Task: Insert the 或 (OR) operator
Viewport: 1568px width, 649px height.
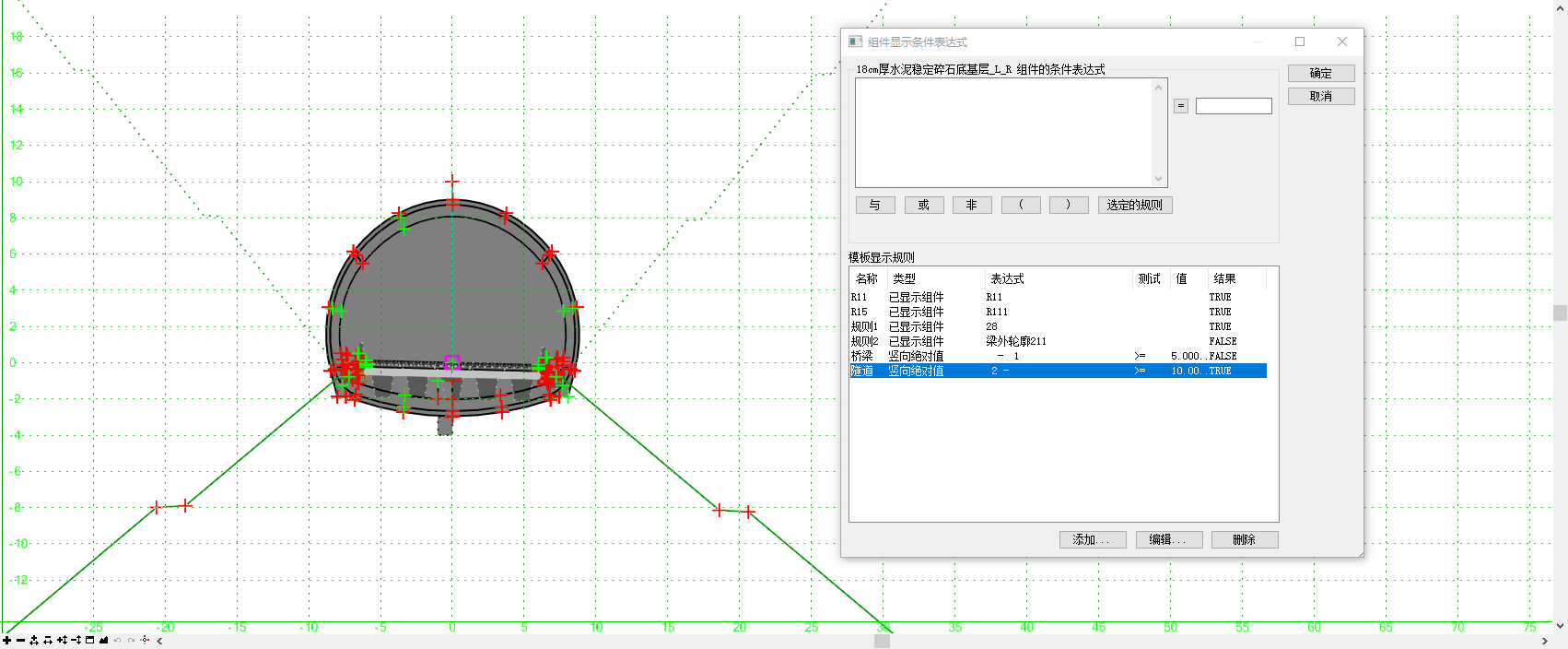Action: click(x=923, y=205)
